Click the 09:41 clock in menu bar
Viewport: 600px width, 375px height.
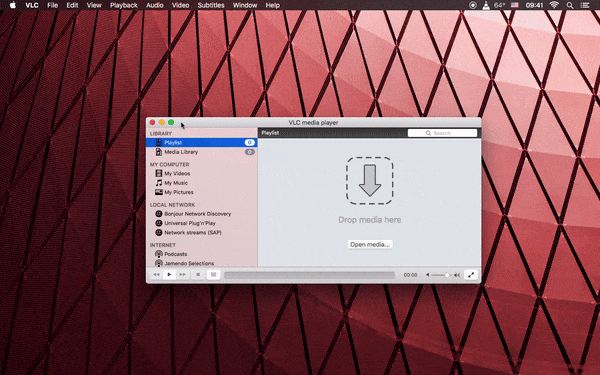[x=534, y=5]
